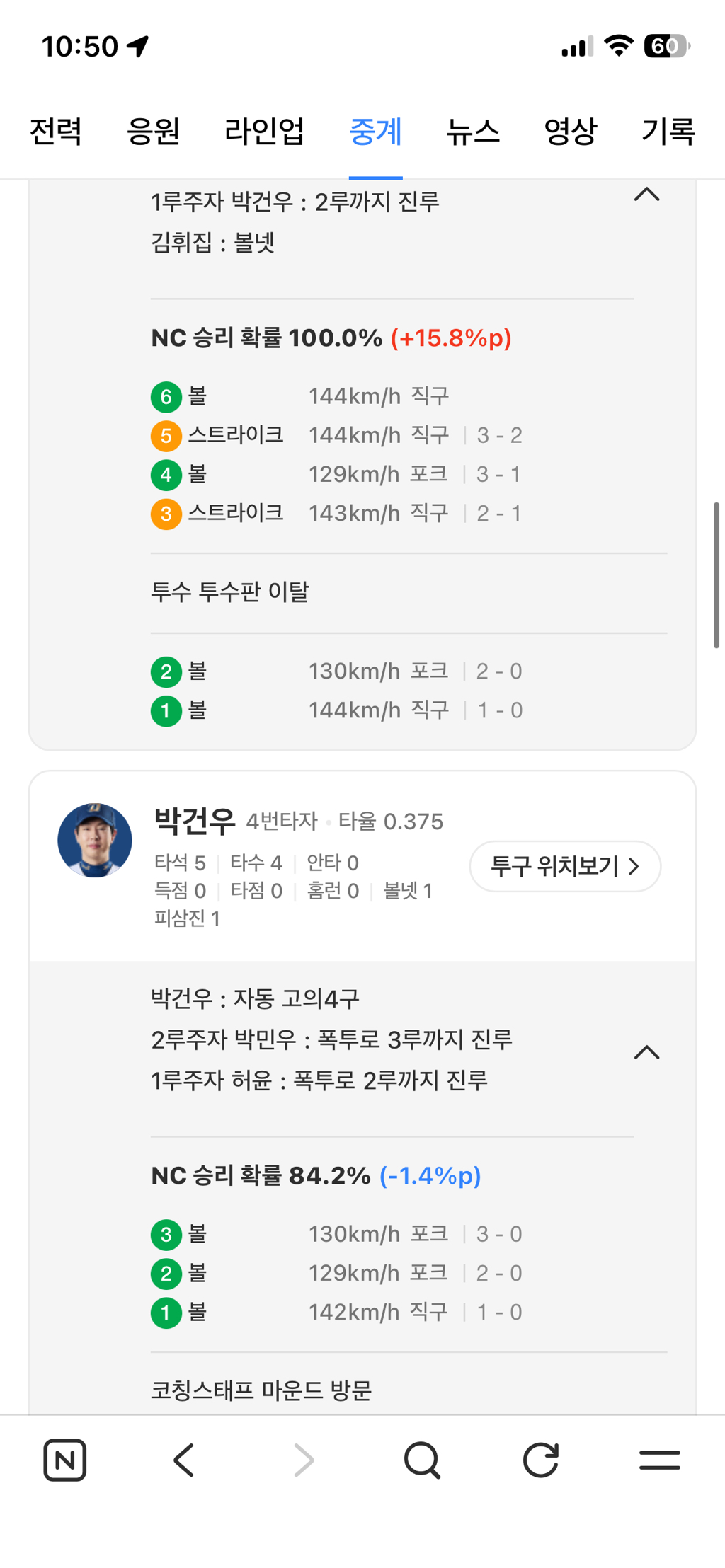Open search with the magnifier icon
This screenshot has width=725, height=1568.
422,1459
